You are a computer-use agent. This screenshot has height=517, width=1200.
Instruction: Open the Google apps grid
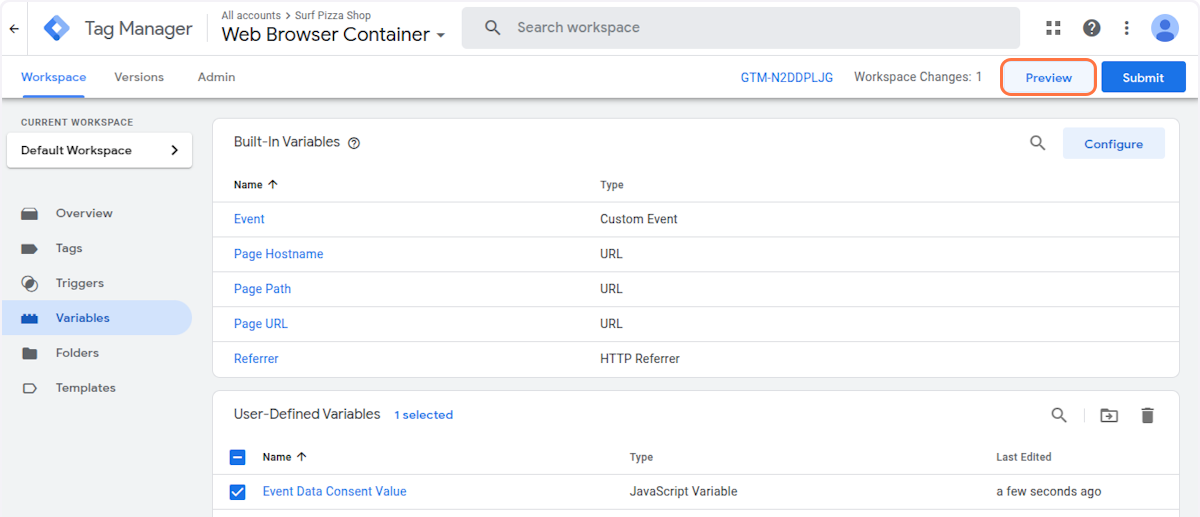point(1053,28)
